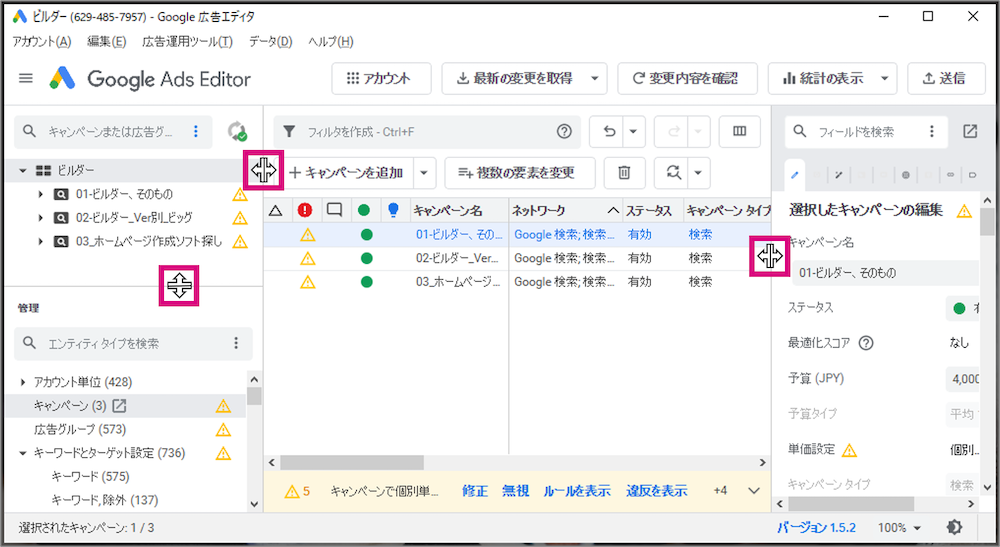
Task: Expand the 02-ビルダー_Ver別_ビッグ tree node
Action: (x=40, y=217)
